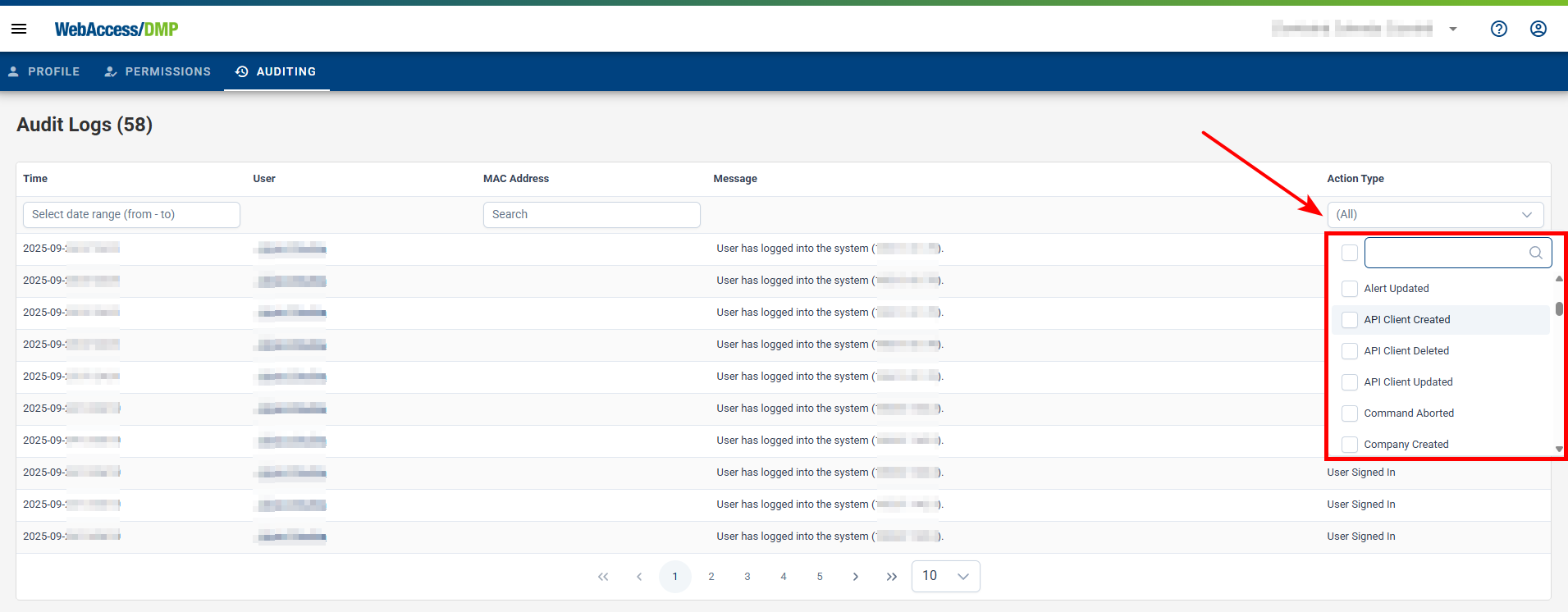Click the date range filter field
This screenshot has width=1568, height=612.
[131, 215]
